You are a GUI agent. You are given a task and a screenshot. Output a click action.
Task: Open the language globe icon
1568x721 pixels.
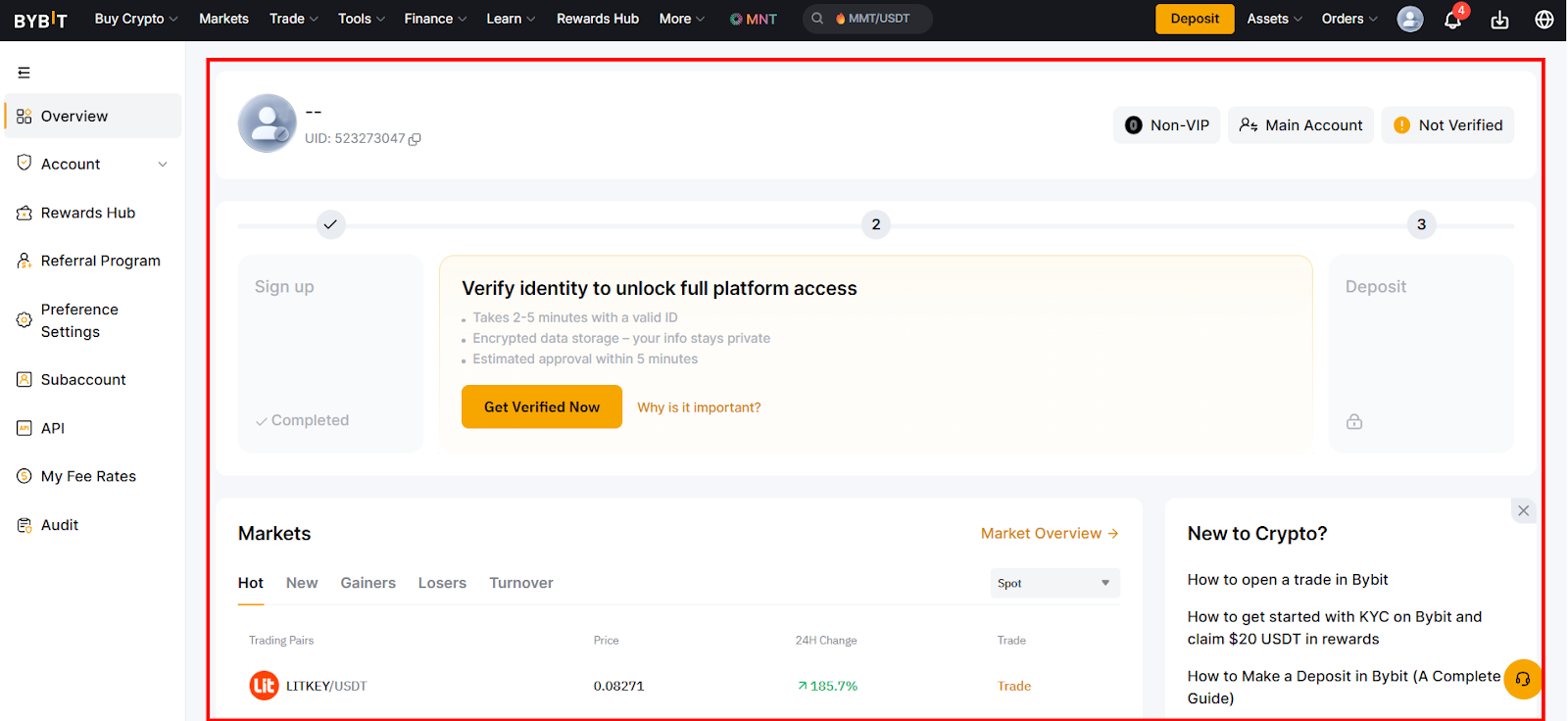(x=1544, y=20)
